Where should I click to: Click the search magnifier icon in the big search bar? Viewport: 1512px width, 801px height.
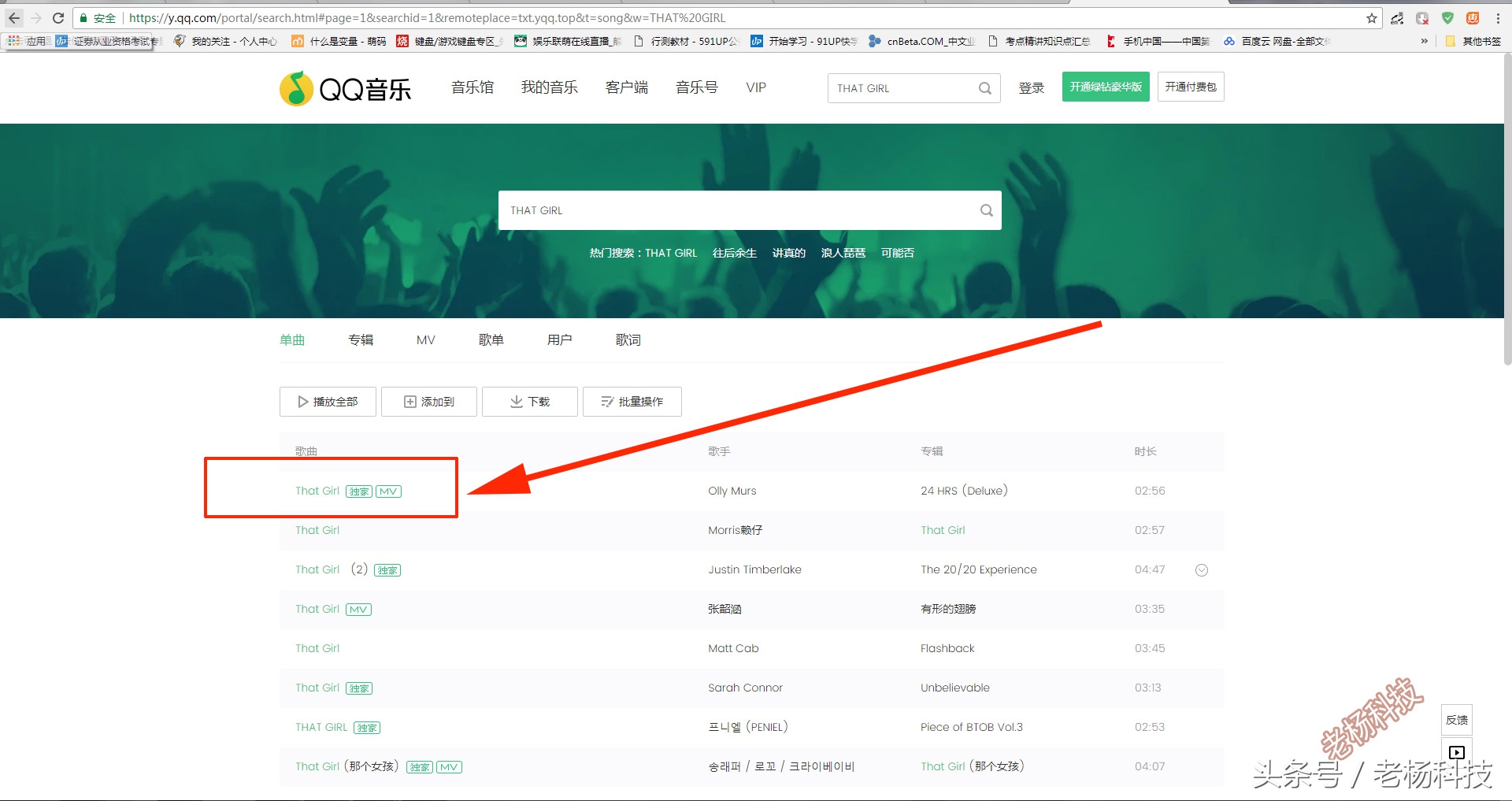986,210
